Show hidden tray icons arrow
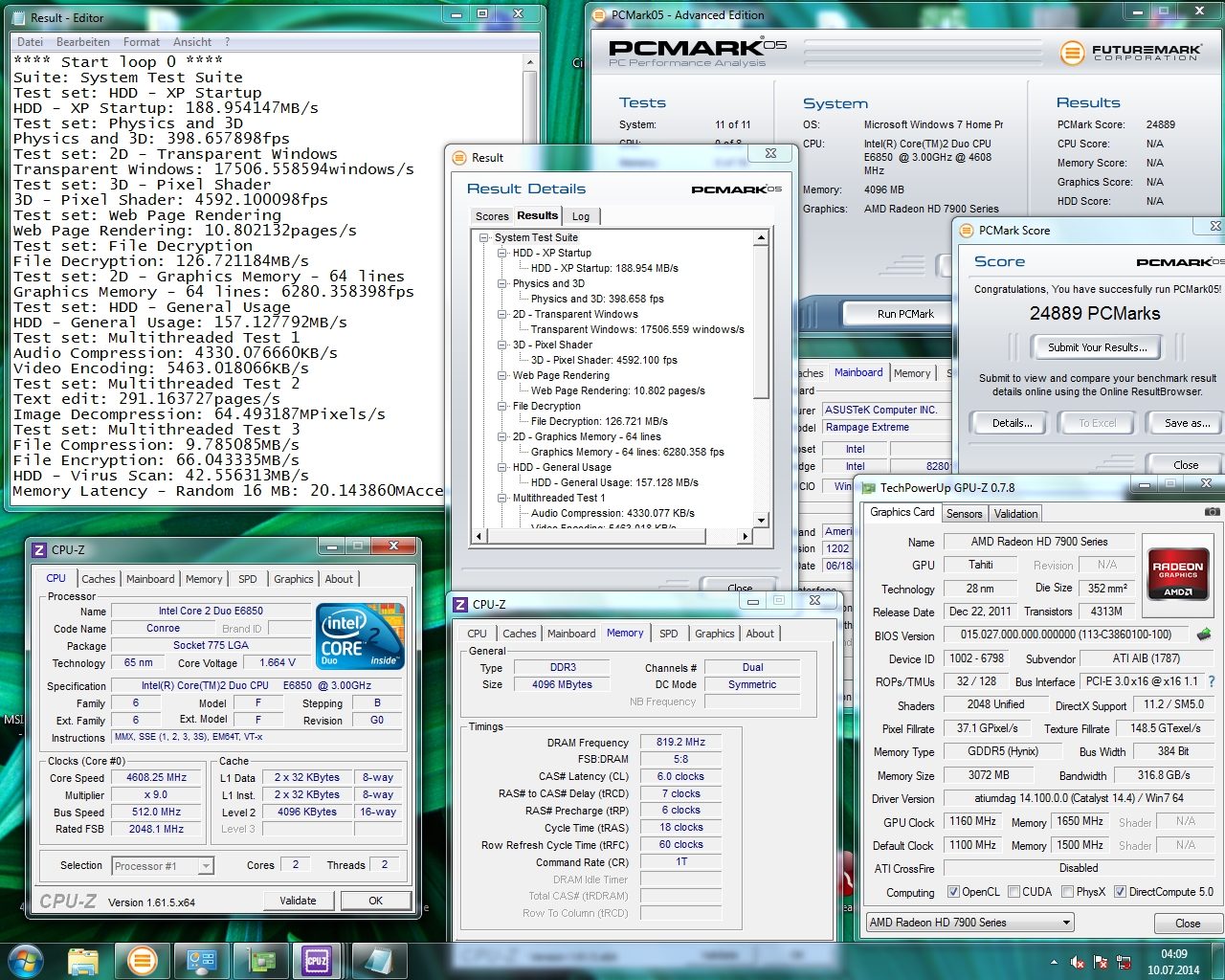Viewport: 1225px width, 980px height. 1055,963
